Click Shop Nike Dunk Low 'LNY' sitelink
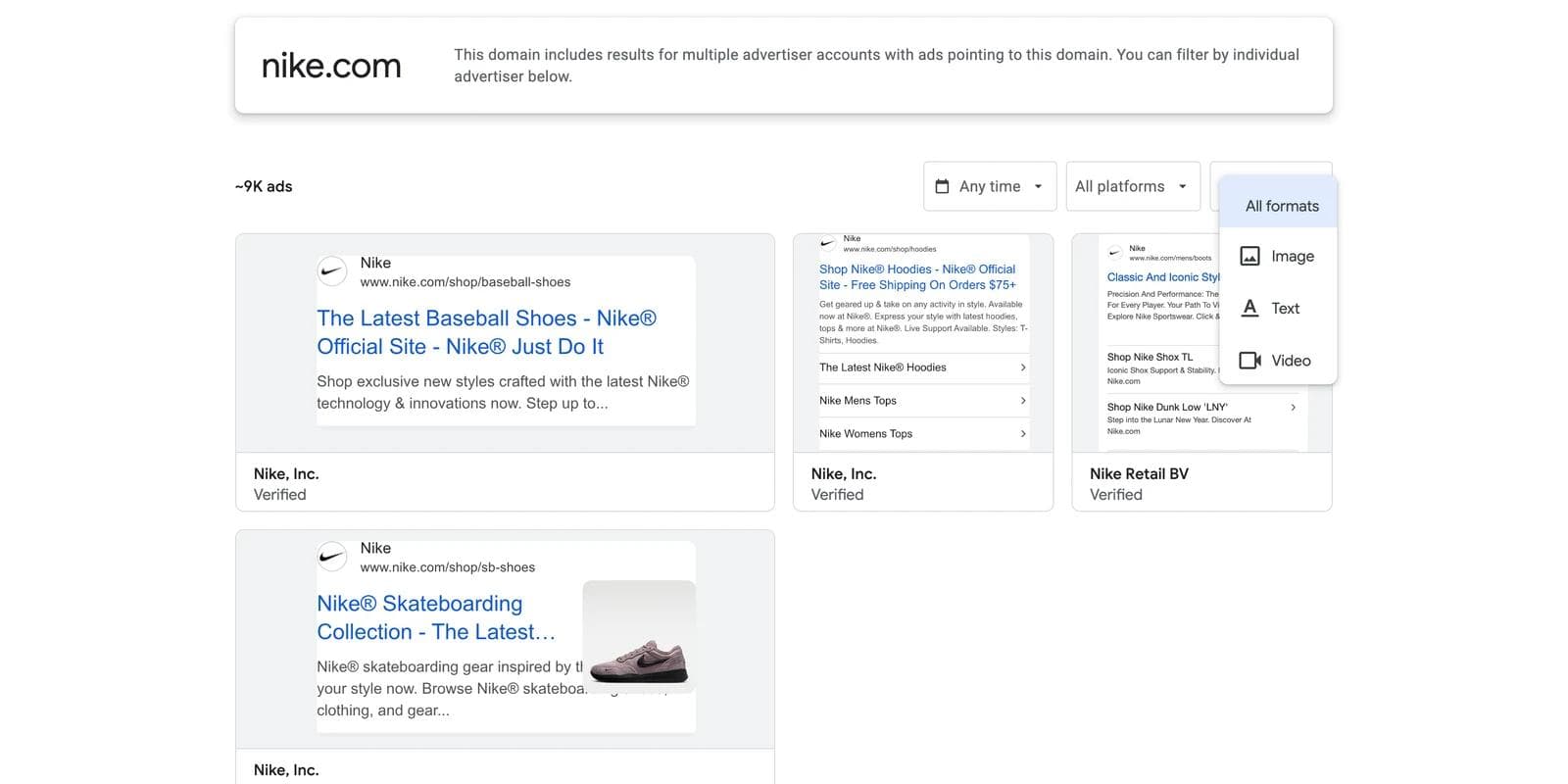Screen dimensions: 1568x784 point(1167,407)
